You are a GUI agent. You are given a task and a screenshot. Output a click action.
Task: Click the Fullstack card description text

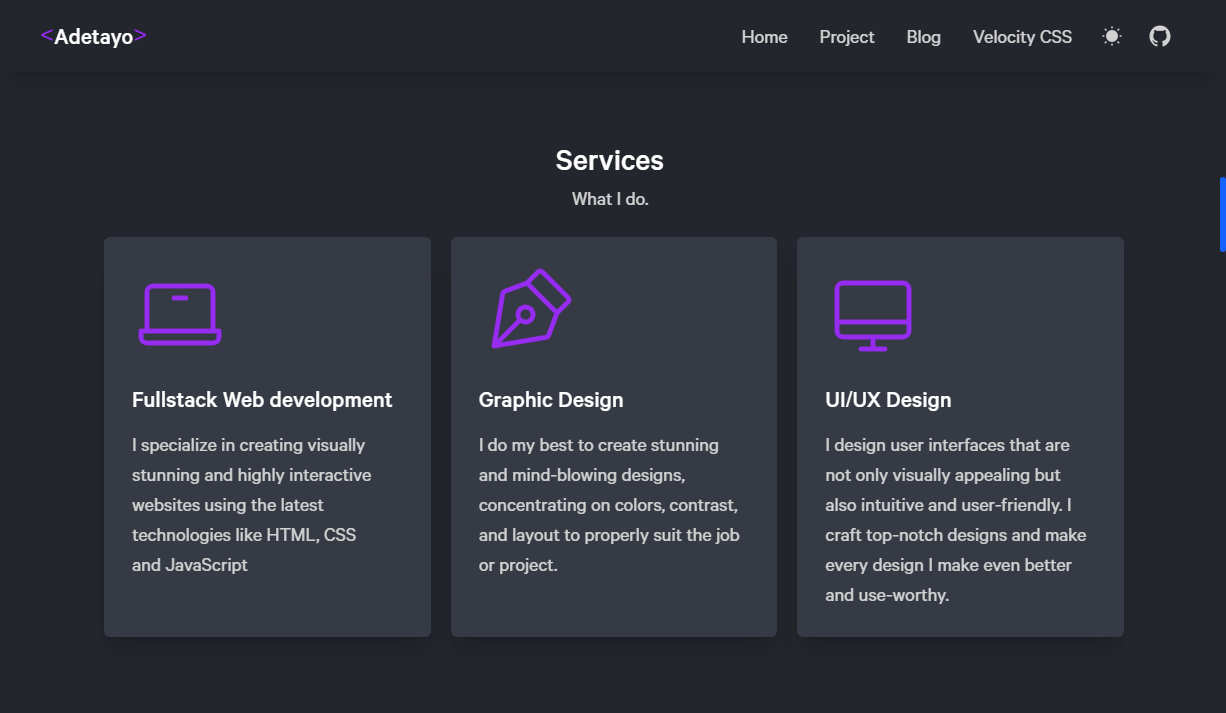(251, 505)
